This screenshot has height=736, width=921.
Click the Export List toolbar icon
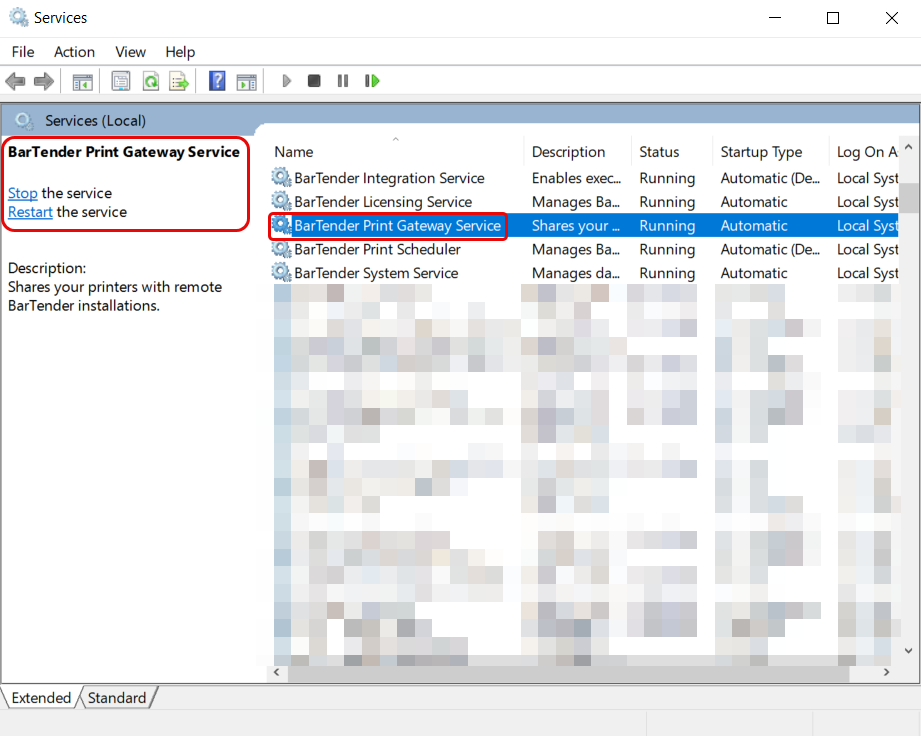179,81
